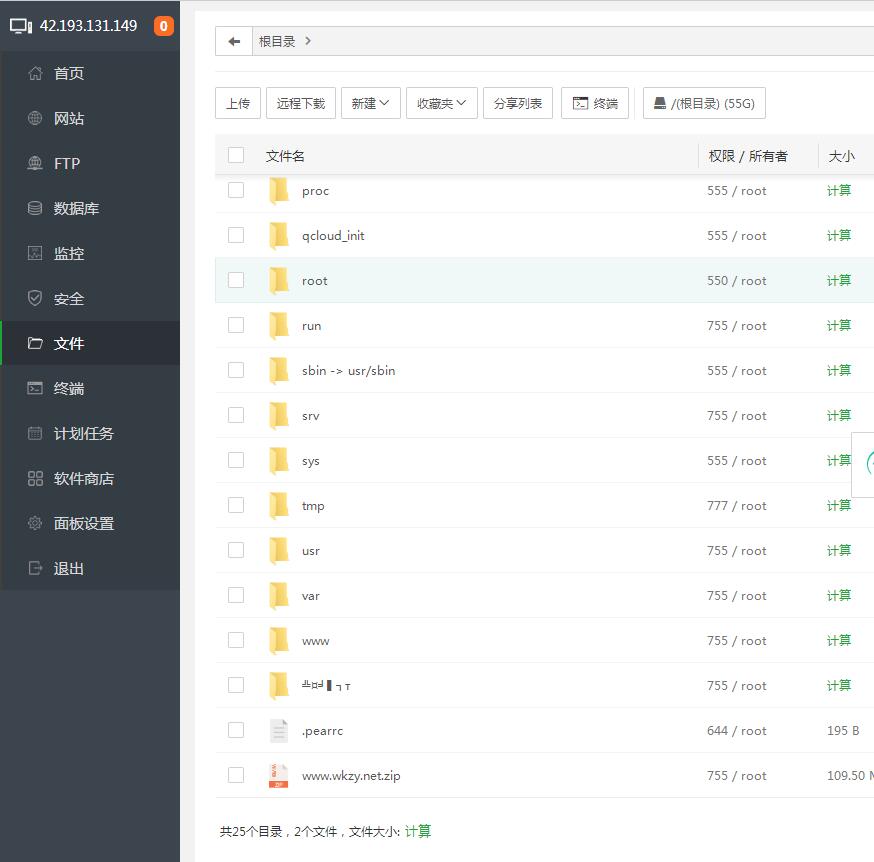874x862 pixels.
Task: Toggle the select-all files checkbox
Action: [x=236, y=155]
